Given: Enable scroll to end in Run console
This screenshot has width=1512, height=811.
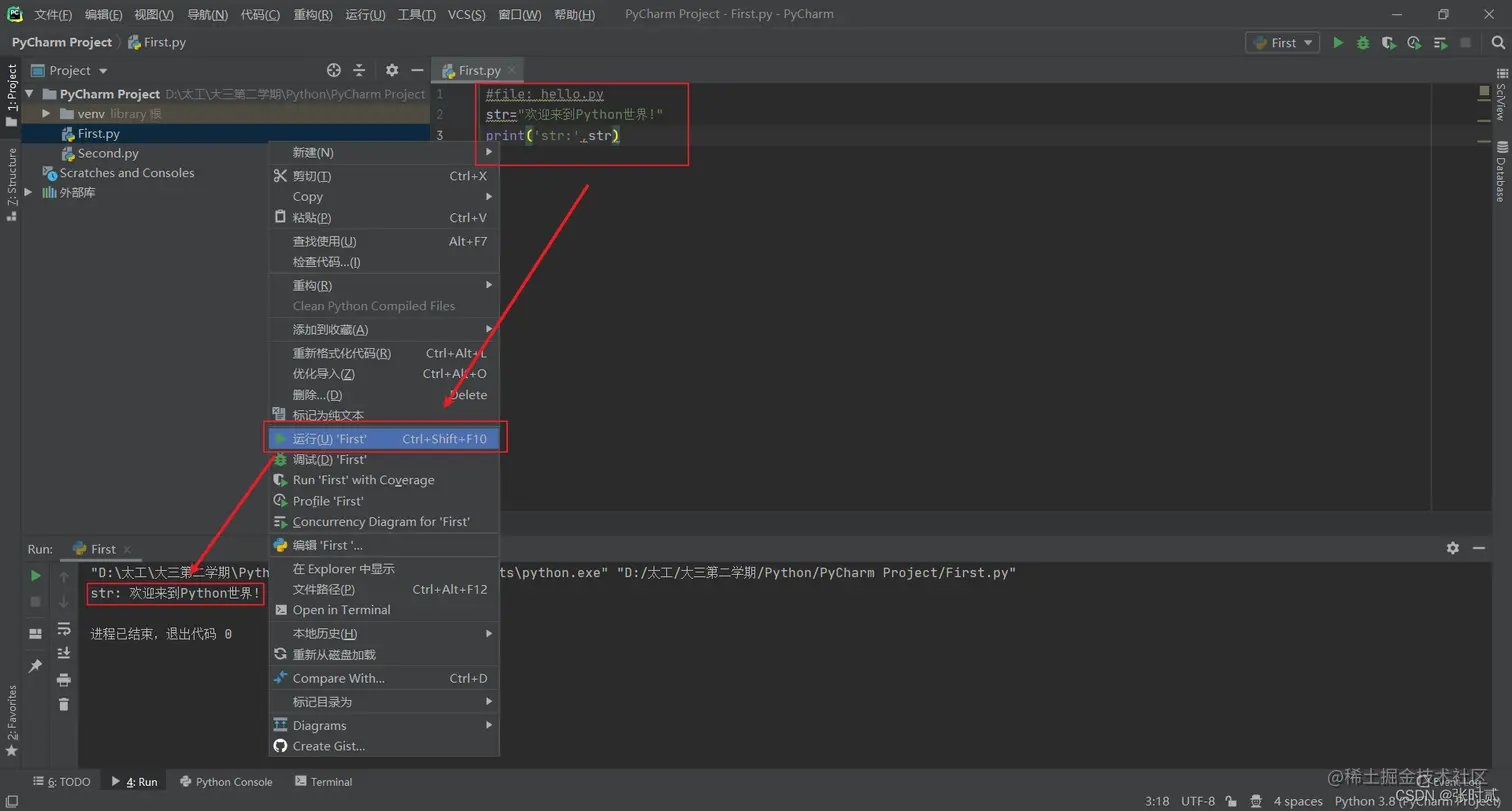Looking at the screenshot, I should [x=64, y=653].
